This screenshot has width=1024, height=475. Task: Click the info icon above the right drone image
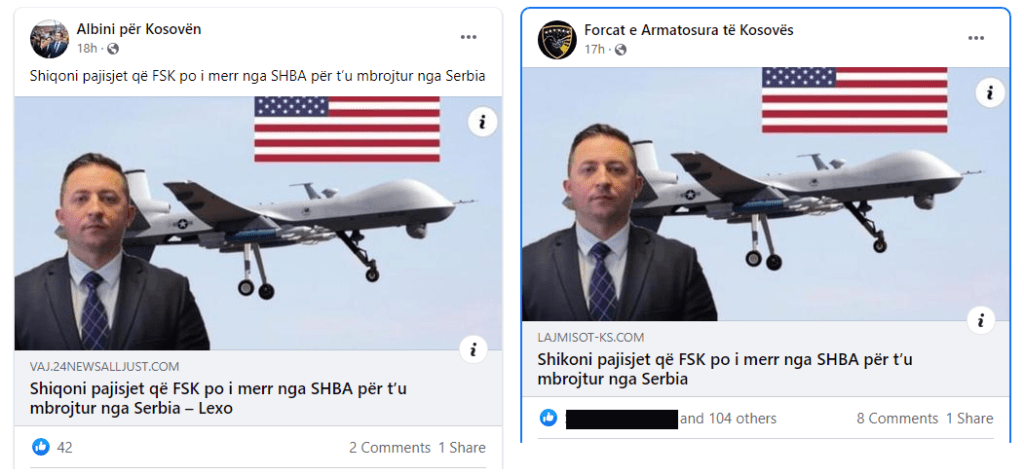click(x=990, y=93)
